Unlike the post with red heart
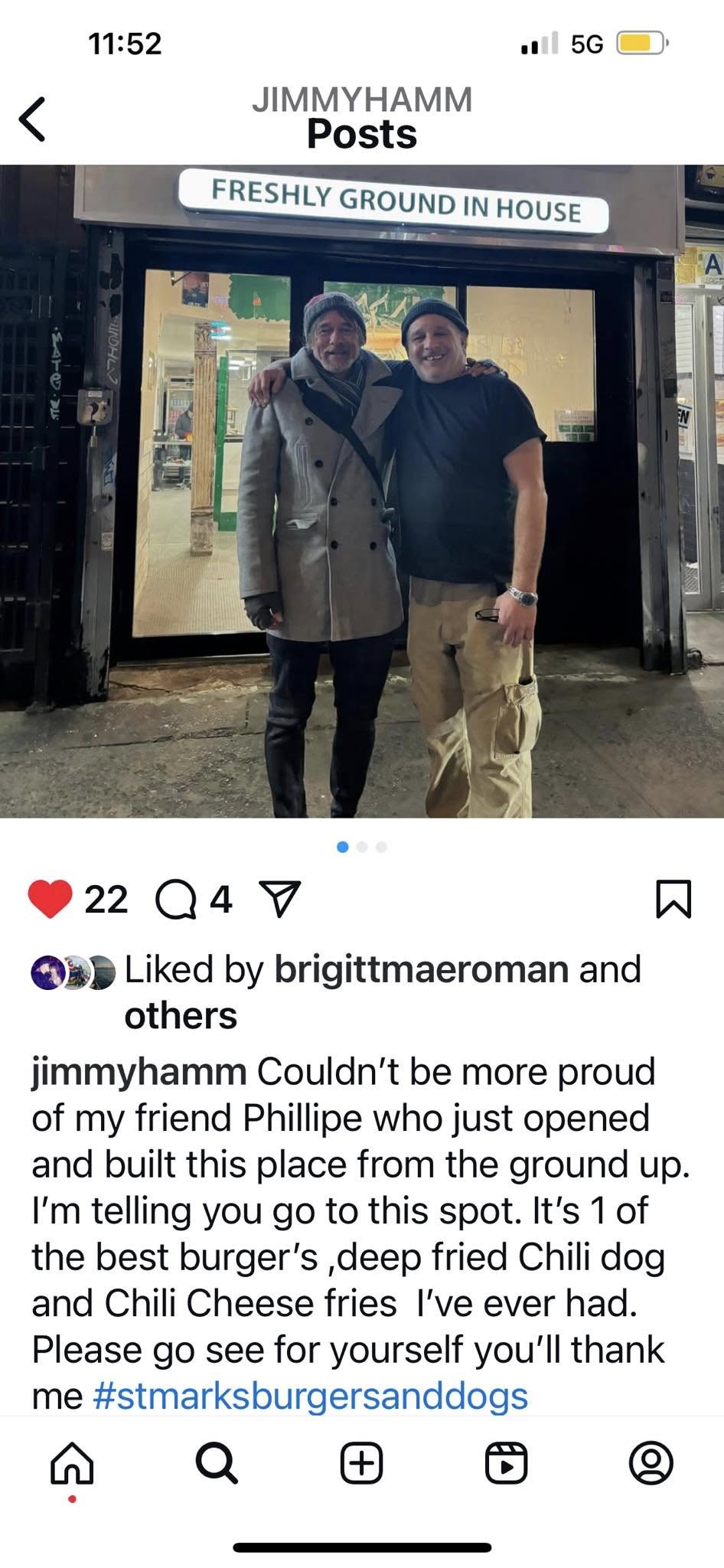724x1568 pixels. tap(50, 899)
